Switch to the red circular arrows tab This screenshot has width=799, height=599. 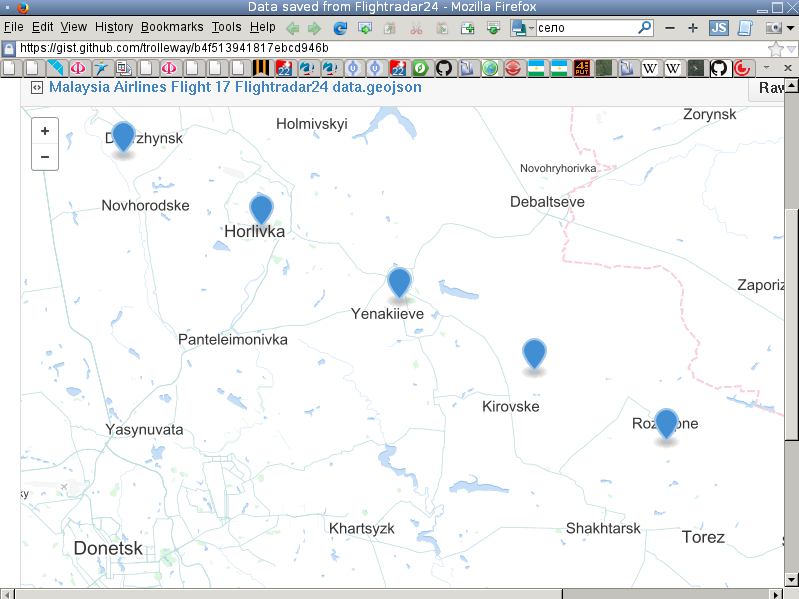pyautogui.click(x=513, y=68)
